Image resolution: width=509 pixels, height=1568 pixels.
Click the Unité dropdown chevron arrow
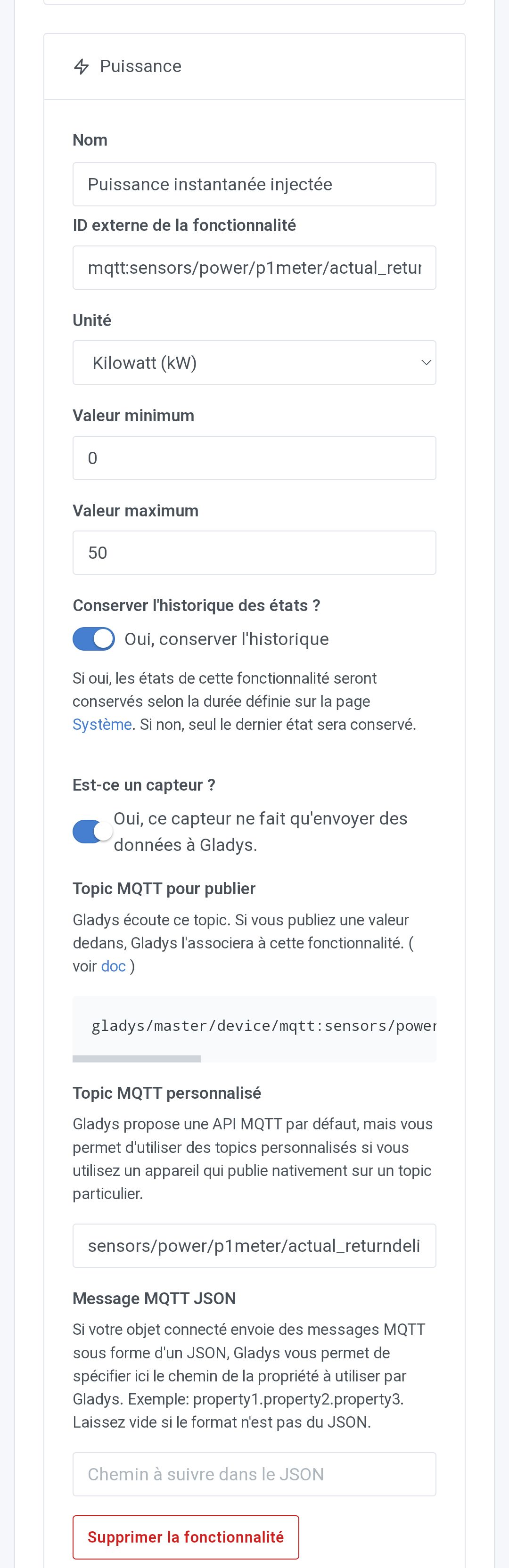[426, 363]
